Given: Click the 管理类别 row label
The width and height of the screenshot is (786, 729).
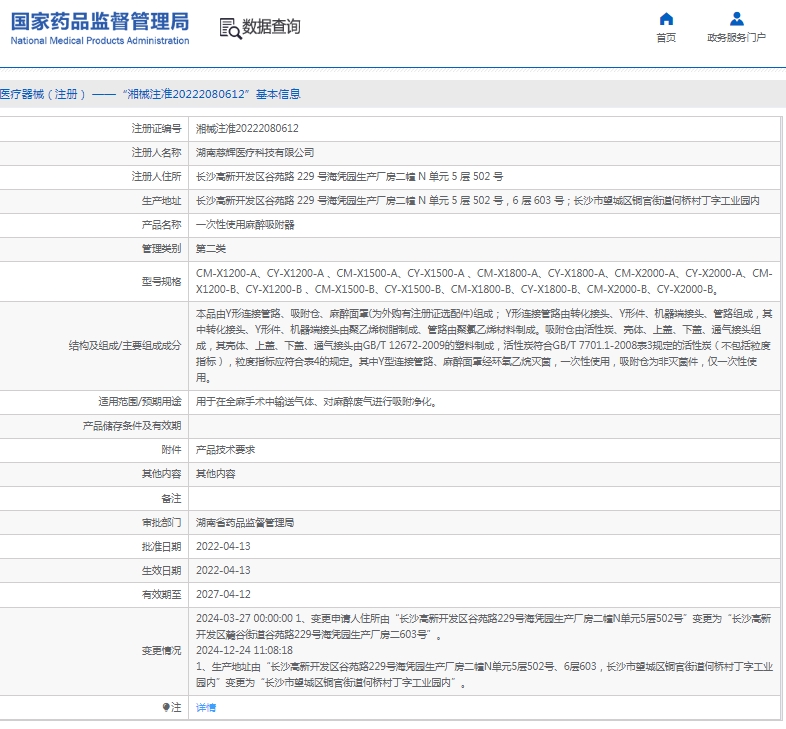Looking at the screenshot, I should click(x=161, y=249).
